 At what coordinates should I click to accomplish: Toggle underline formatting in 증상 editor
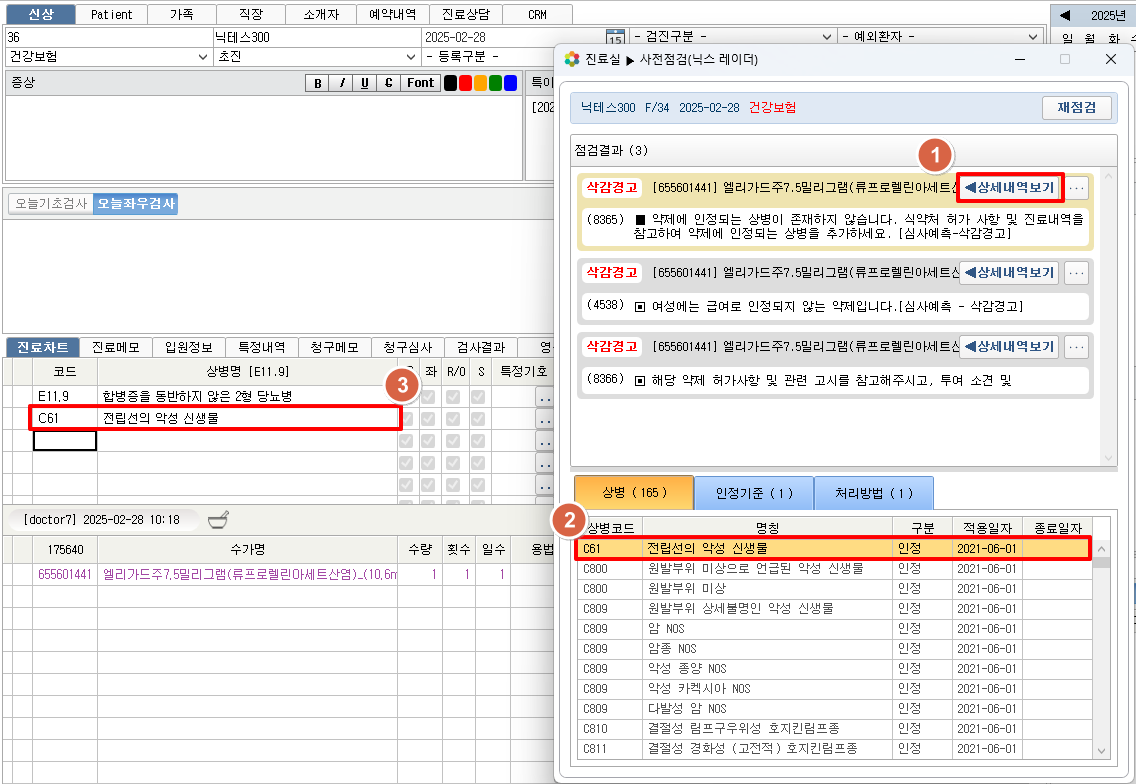[364, 83]
